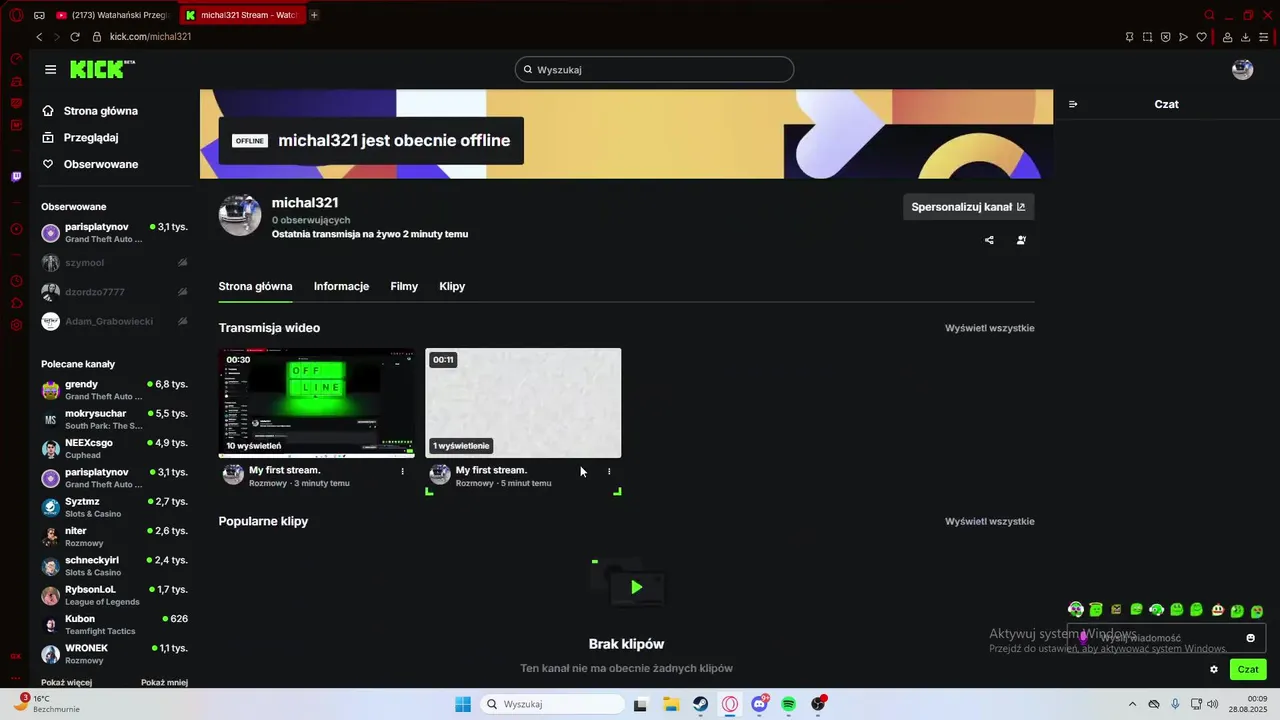This screenshot has height=720, width=1280.
Task: Go back to previous page
Action: [x=39, y=37]
